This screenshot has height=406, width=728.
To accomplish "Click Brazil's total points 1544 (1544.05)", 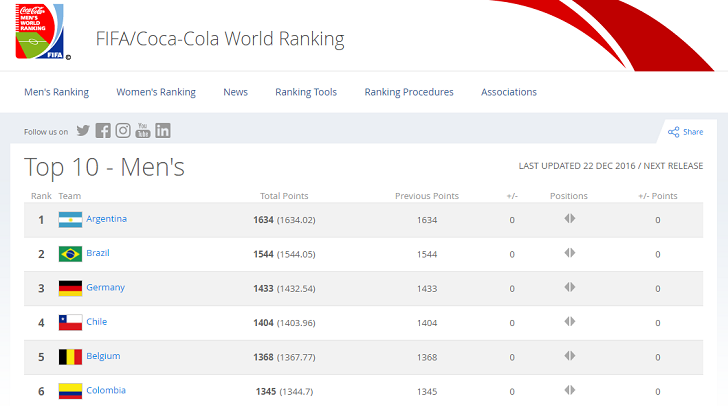I will click(284, 254).
